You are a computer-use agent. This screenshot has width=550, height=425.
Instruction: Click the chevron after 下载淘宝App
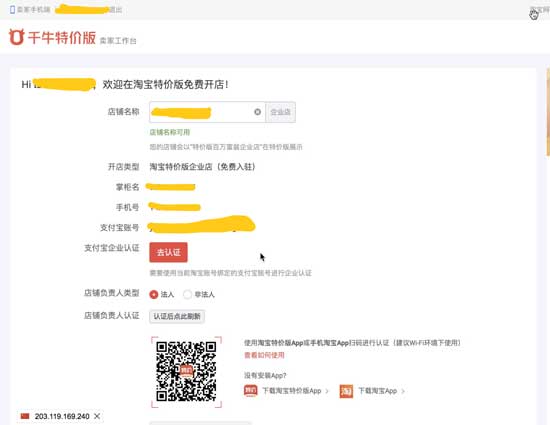pos(403,391)
